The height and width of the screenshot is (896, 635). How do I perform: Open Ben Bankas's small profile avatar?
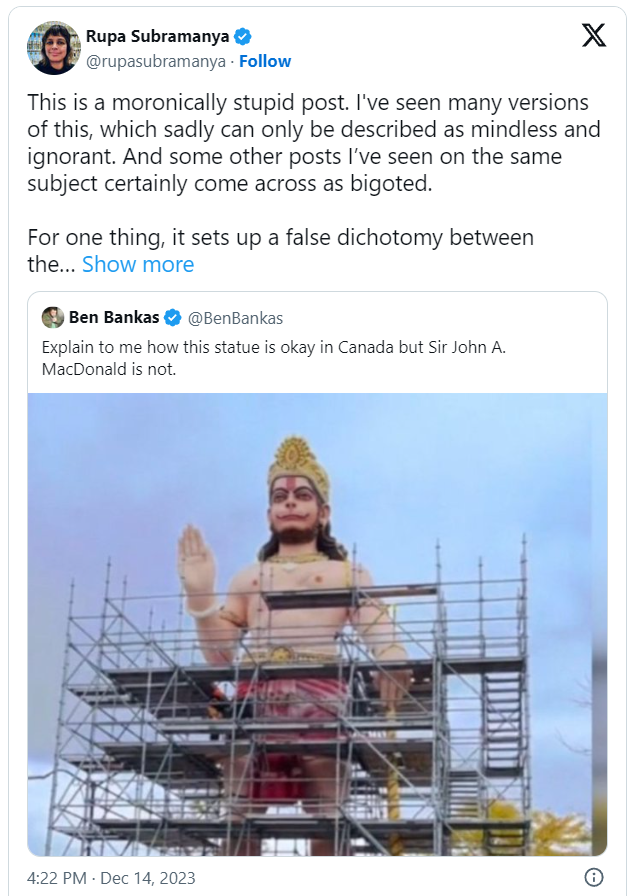(x=53, y=318)
